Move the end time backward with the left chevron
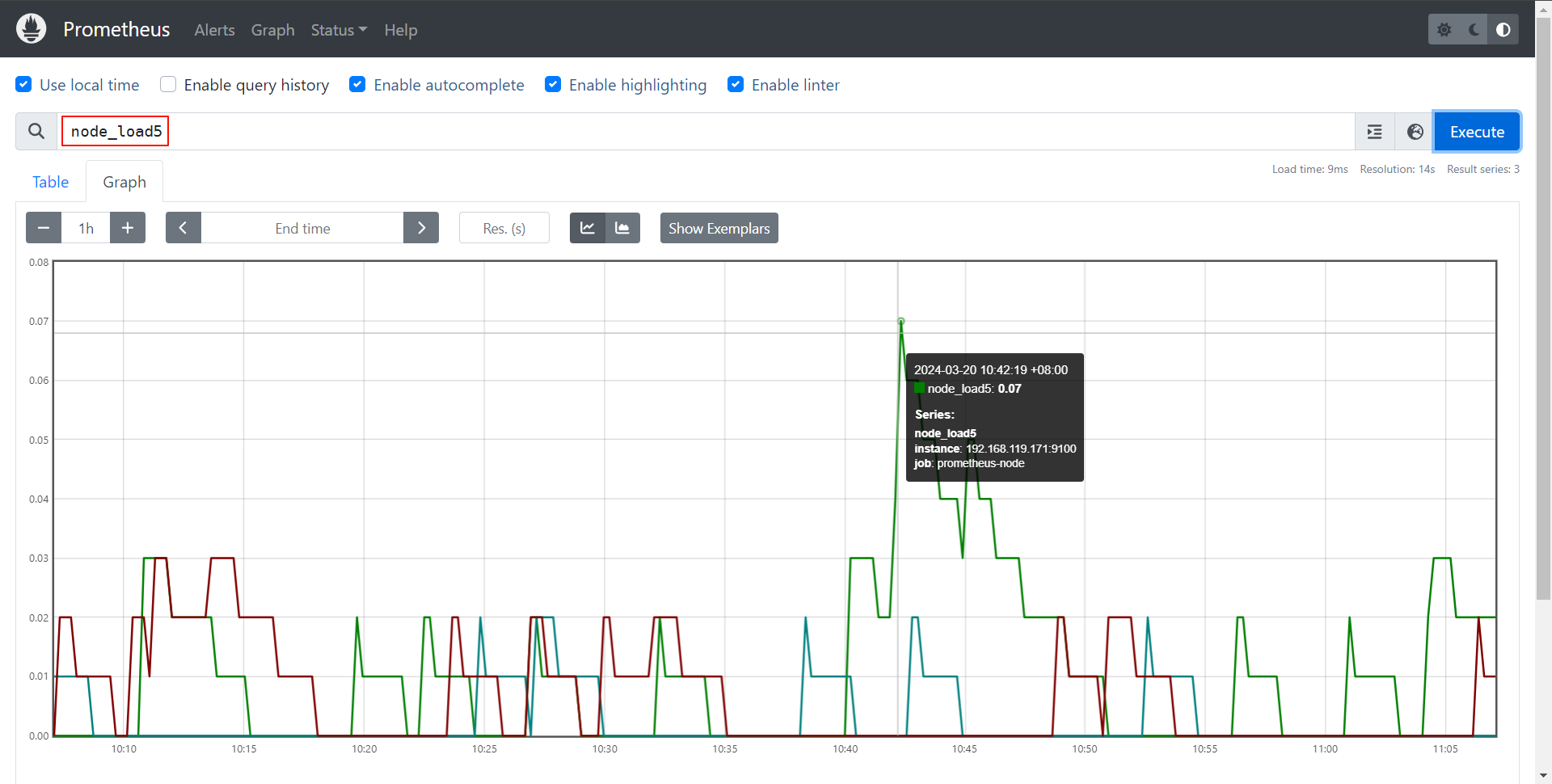The height and width of the screenshot is (784, 1552). coord(183,228)
